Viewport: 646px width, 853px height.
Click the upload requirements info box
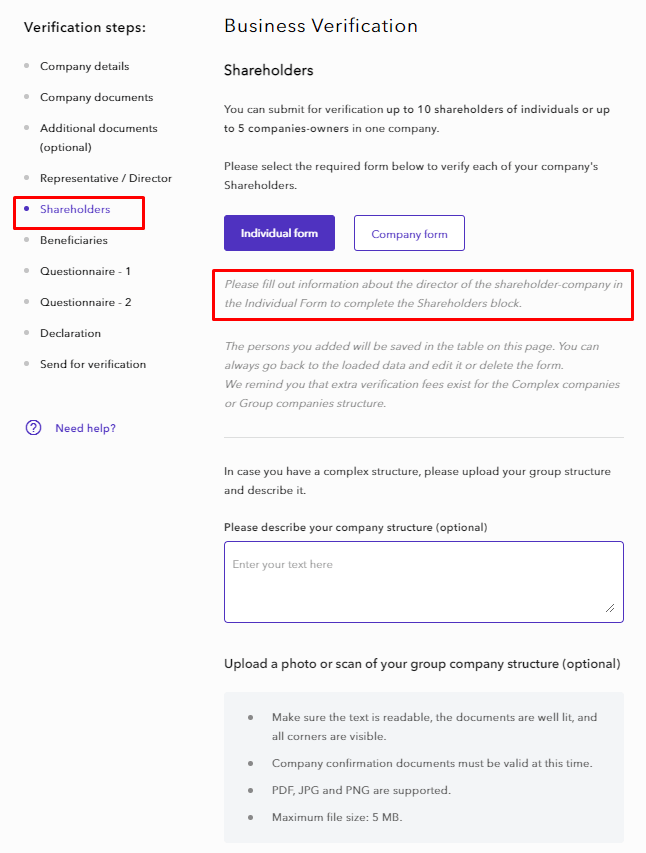(x=423, y=767)
